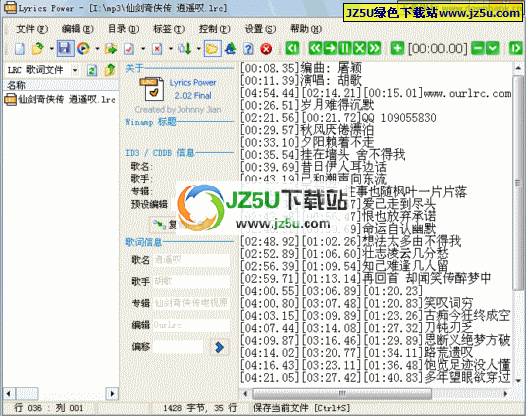Image resolution: width=526 pixels, height=416 pixels.
Task: Click the 偏移 offset input field
Action: coord(178,347)
